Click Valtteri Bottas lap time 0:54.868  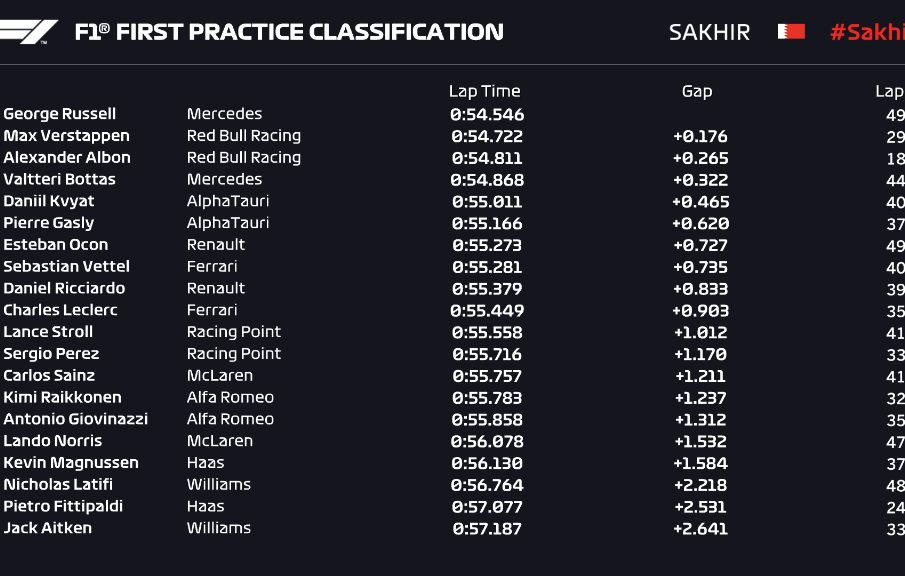487,180
